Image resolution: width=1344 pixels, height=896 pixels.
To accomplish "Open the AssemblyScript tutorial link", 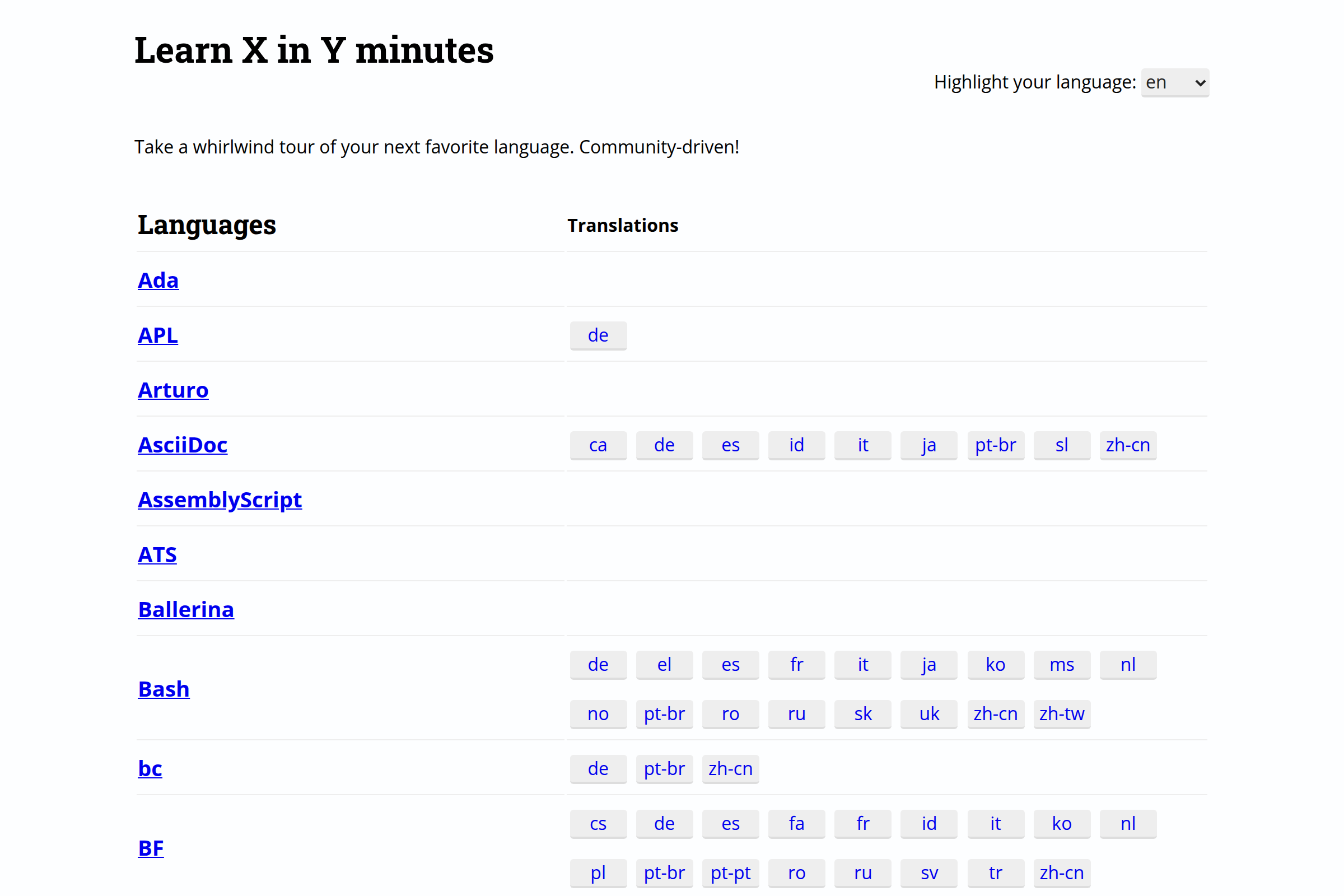I will coord(220,500).
